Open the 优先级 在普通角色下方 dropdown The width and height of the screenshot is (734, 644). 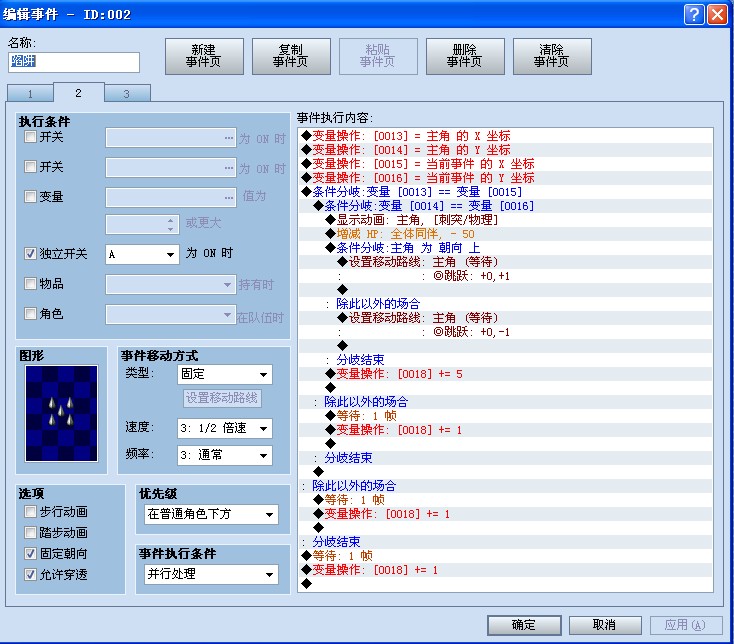[211, 514]
